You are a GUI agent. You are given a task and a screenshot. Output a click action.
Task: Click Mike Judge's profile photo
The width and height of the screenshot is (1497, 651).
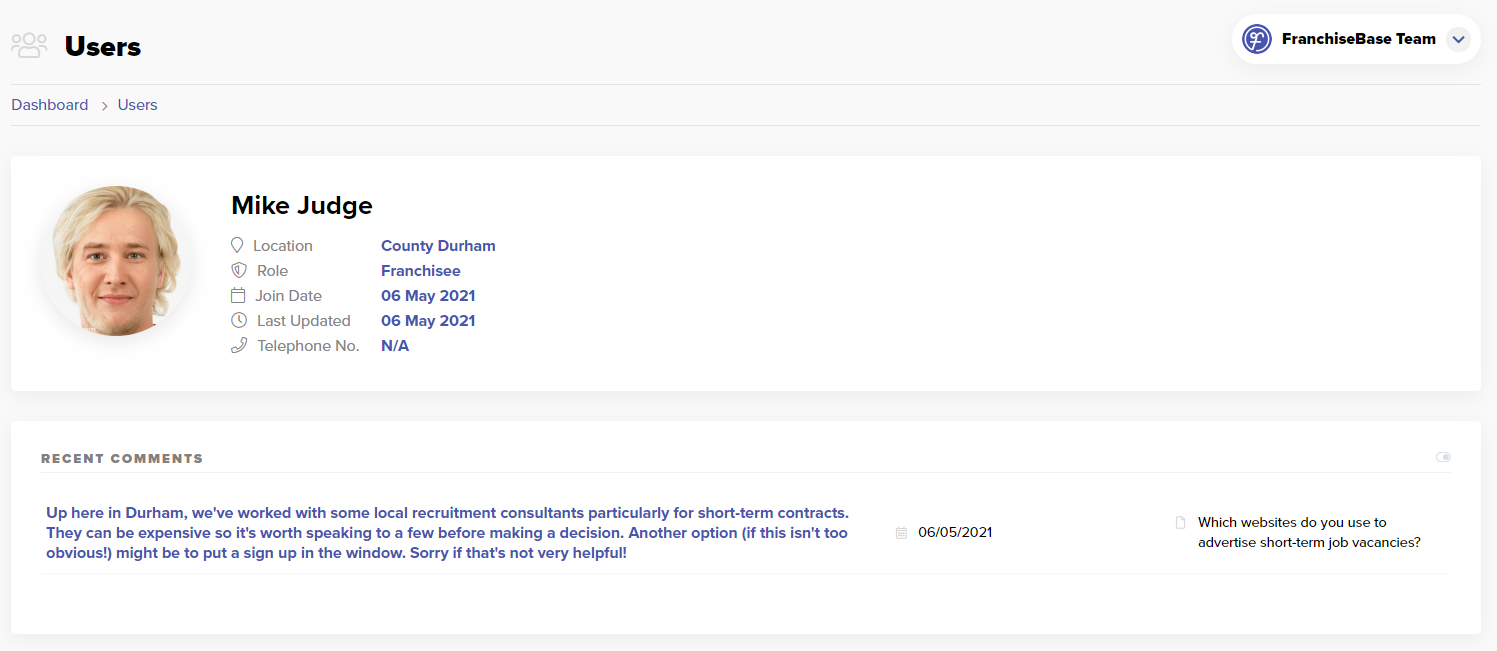(x=116, y=260)
